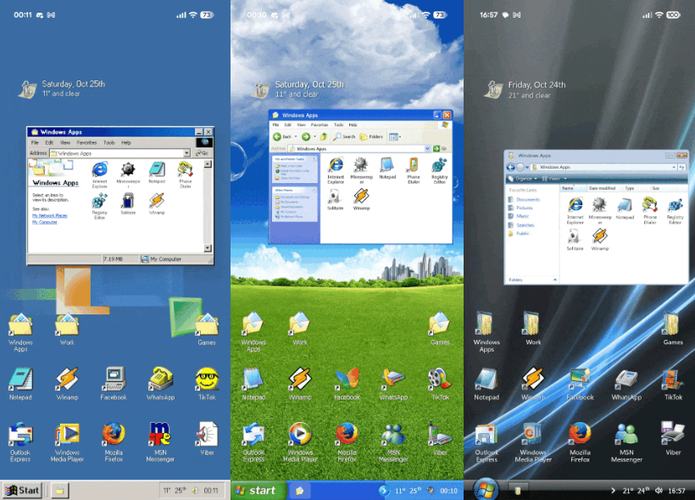
Task: Launch TikTok smiley icon on classic blue desktop
Action: tap(206, 380)
